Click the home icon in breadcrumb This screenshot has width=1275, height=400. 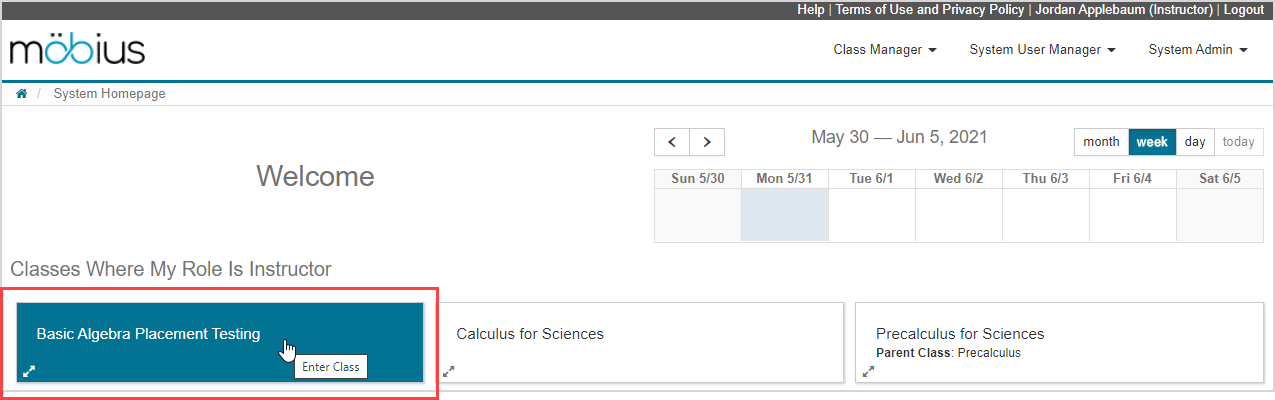coord(21,94)
